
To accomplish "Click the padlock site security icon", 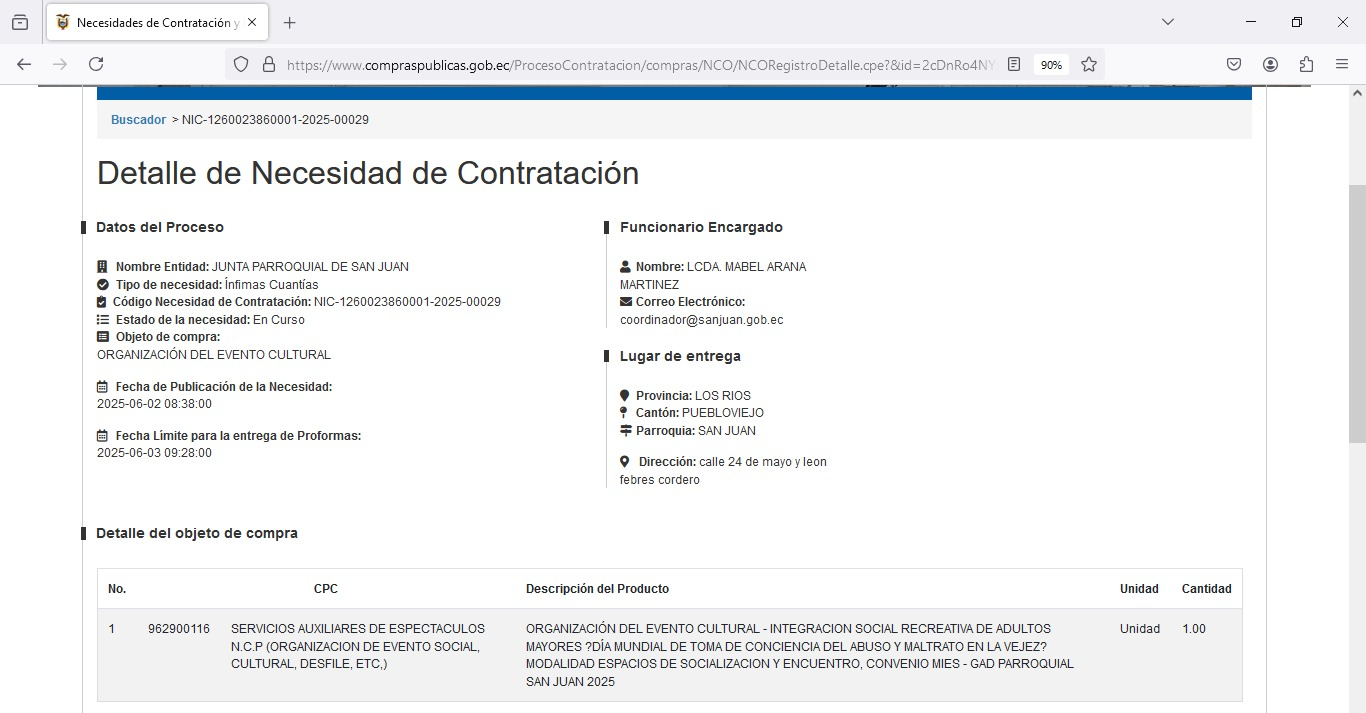I will pyautogui.click(x=268, y=64).
